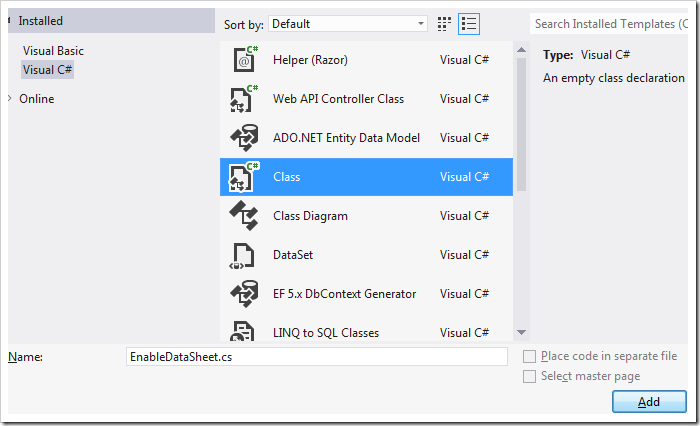Click the ADO.NET Entity Data Model icon
Image resolution: width=700 pixels, height=426 pixels.
(x=244, y=138)
